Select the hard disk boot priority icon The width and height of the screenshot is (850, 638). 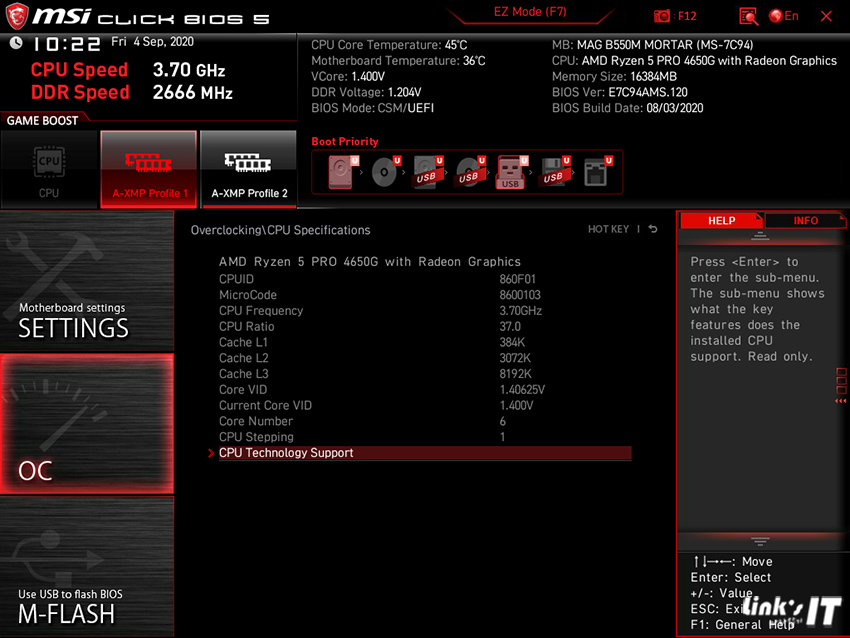[343, 172]
